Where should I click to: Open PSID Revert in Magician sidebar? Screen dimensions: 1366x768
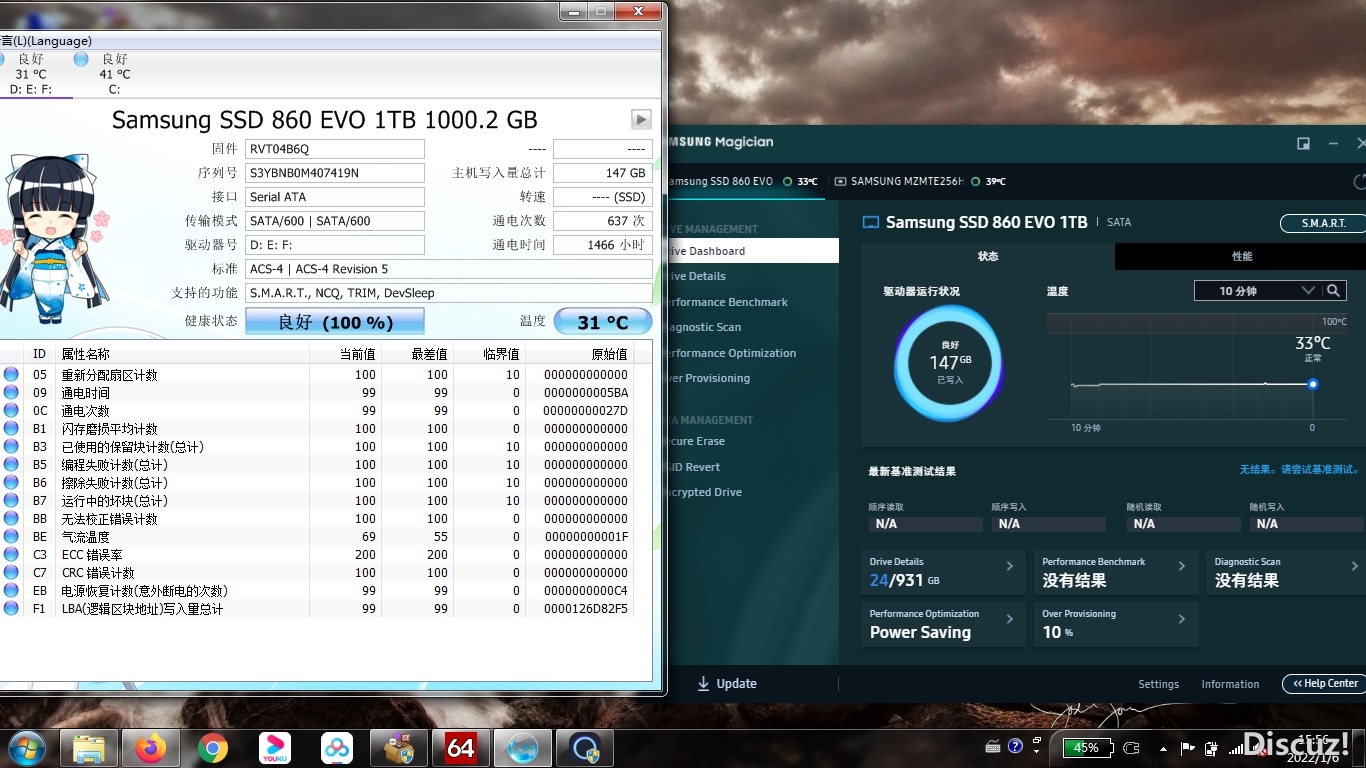pos(694,467)
